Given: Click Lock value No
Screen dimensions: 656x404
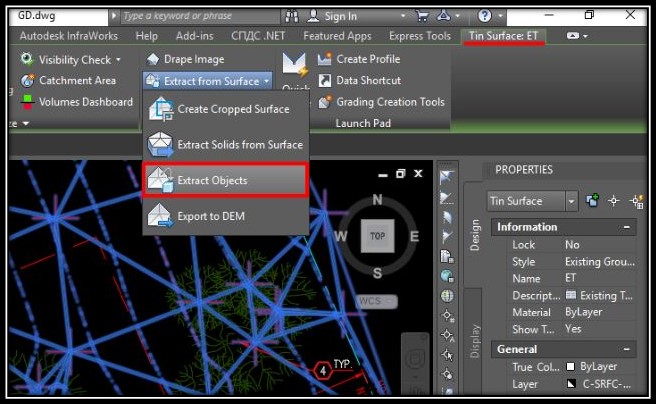Looking at the screenshot, I should [x=572, y=245].
